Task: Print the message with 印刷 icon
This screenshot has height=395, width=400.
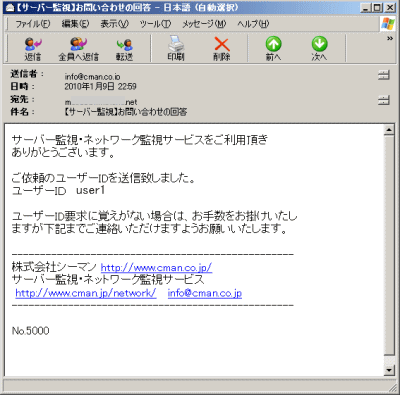Action: point(176,49)
